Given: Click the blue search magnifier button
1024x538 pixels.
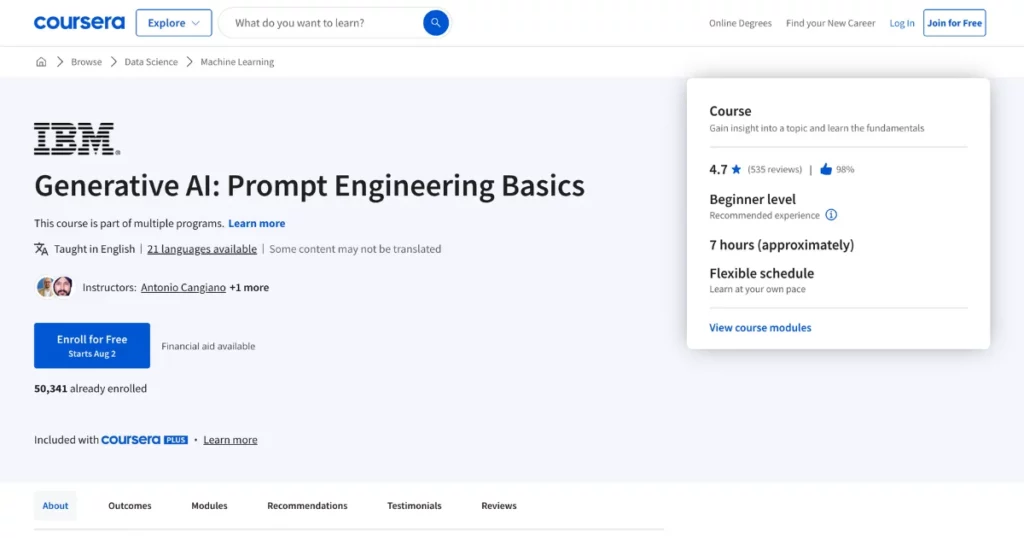Looking at the screenshot, I should coord(436,23).
